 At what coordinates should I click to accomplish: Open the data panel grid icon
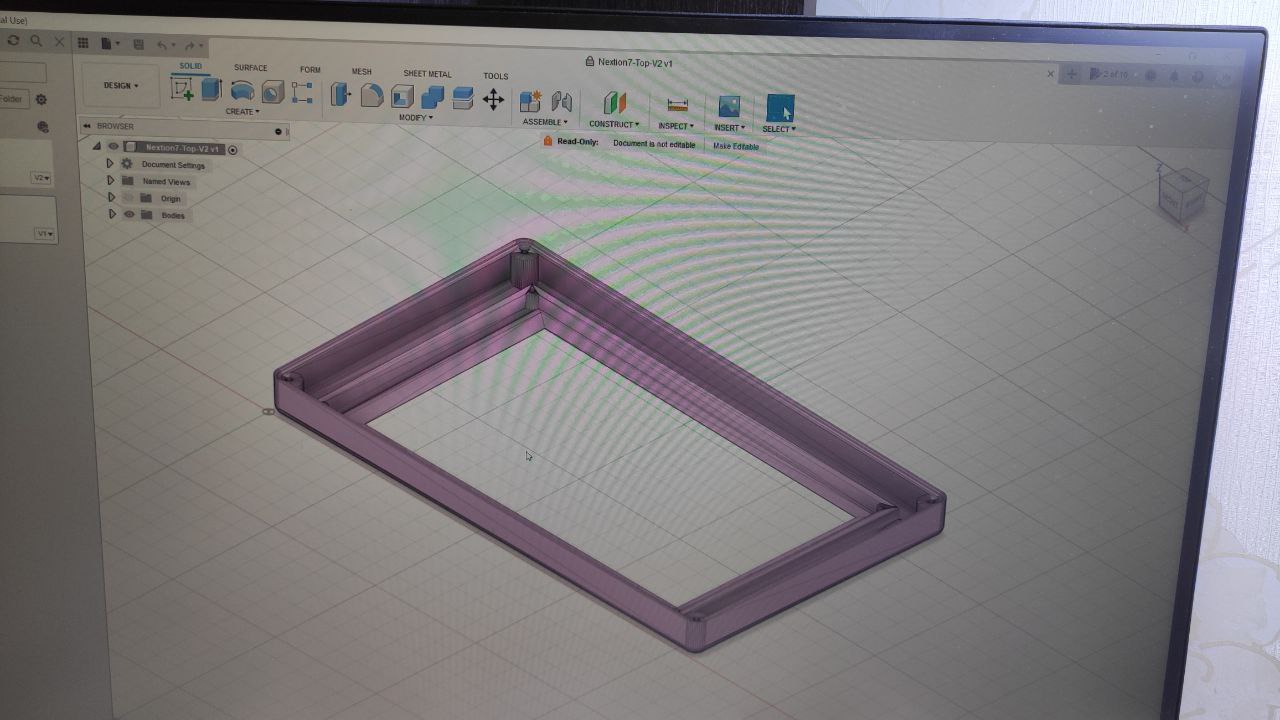tap(83, 43)
